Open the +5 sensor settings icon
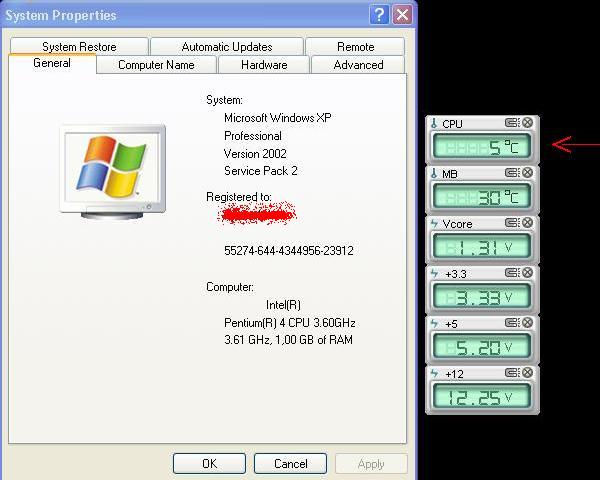Viewport: 600px width, 480px height. click(512, 323)
